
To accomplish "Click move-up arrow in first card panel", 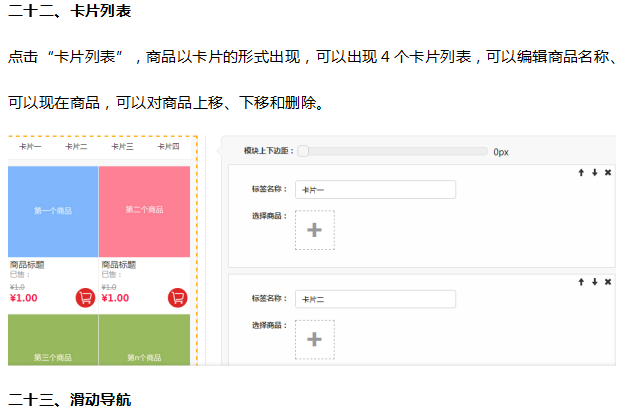I will (581, 172).
